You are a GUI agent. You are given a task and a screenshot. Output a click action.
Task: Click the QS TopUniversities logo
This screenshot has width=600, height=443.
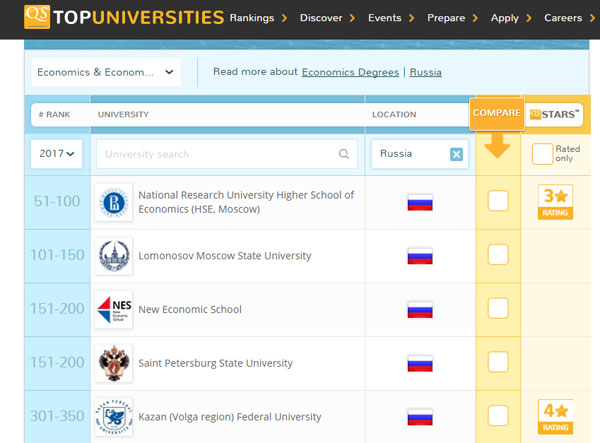[x=124, y=17]
